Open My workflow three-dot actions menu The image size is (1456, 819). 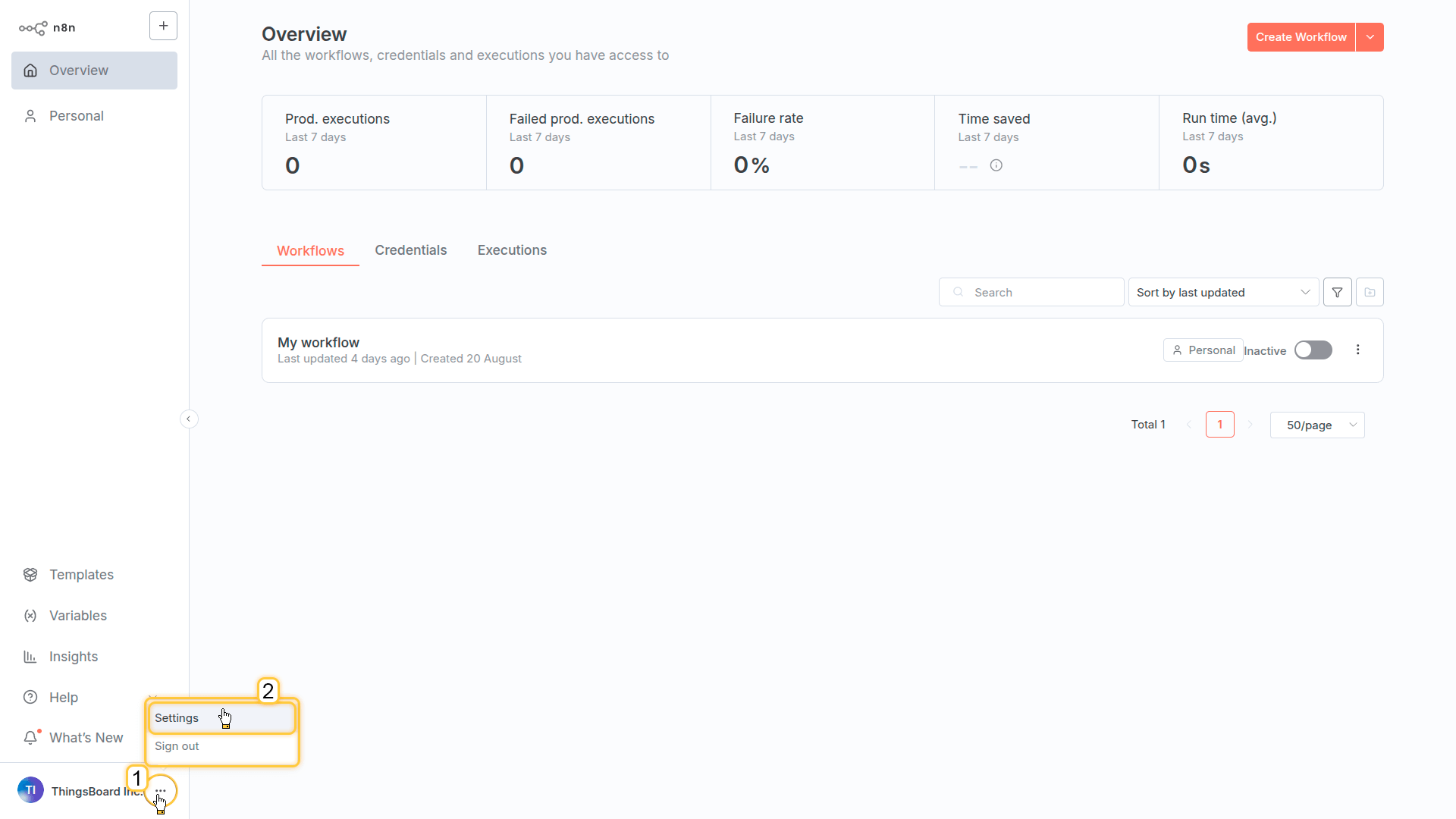[x=1357, y=350]
